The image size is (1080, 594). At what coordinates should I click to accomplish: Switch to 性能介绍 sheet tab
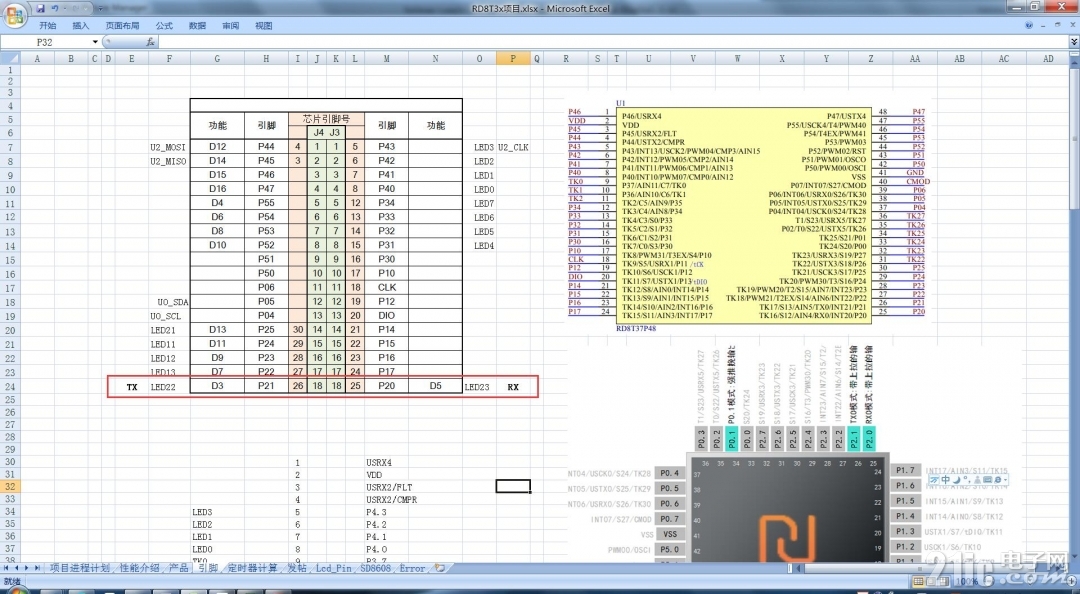tap(140, 568)
